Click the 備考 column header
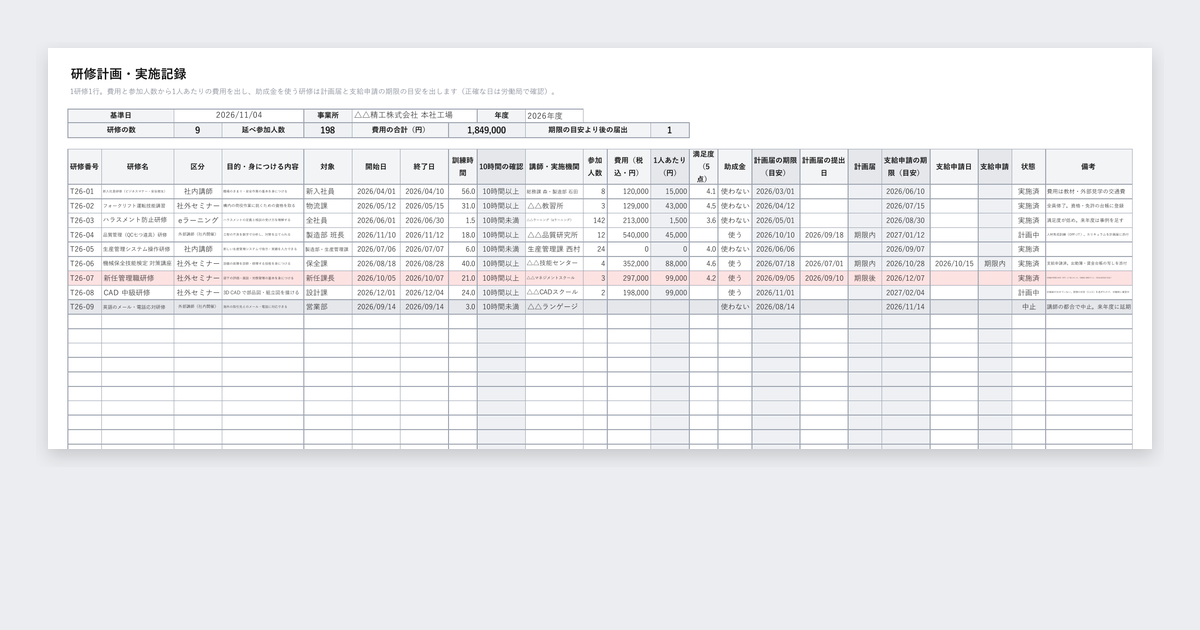Image resolution: width=1200 pixels, height=630 pixels. pos(1089,166)
